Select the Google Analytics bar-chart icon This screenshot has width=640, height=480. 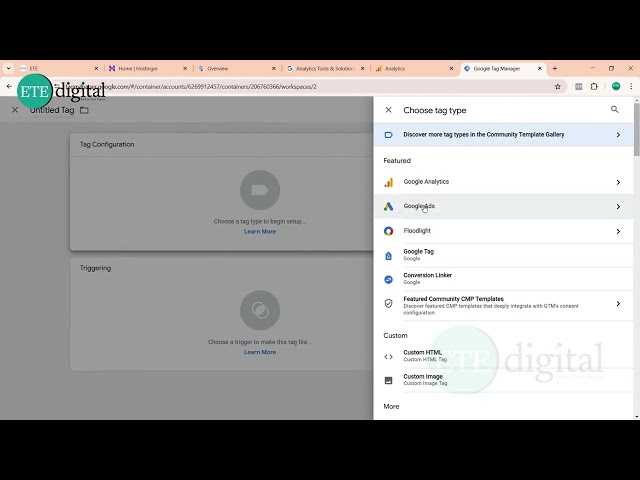point(389,182)
